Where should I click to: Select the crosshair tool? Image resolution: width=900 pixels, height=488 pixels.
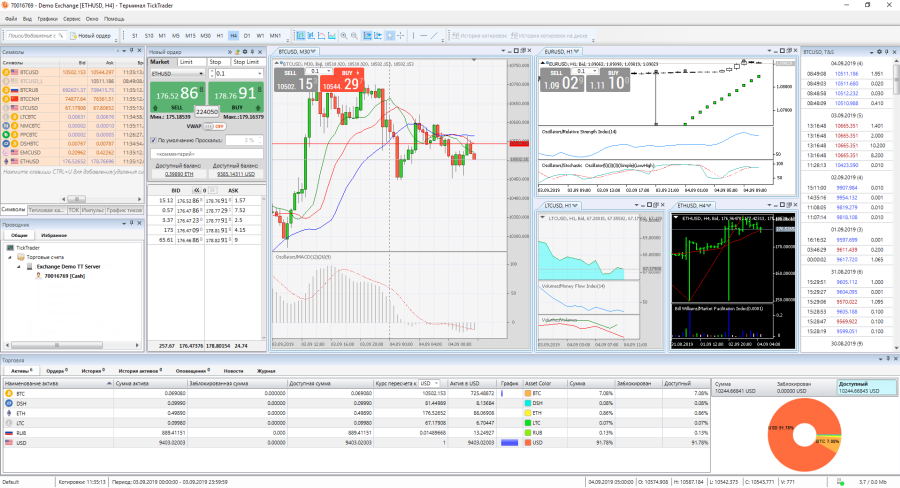click(401, 36)
